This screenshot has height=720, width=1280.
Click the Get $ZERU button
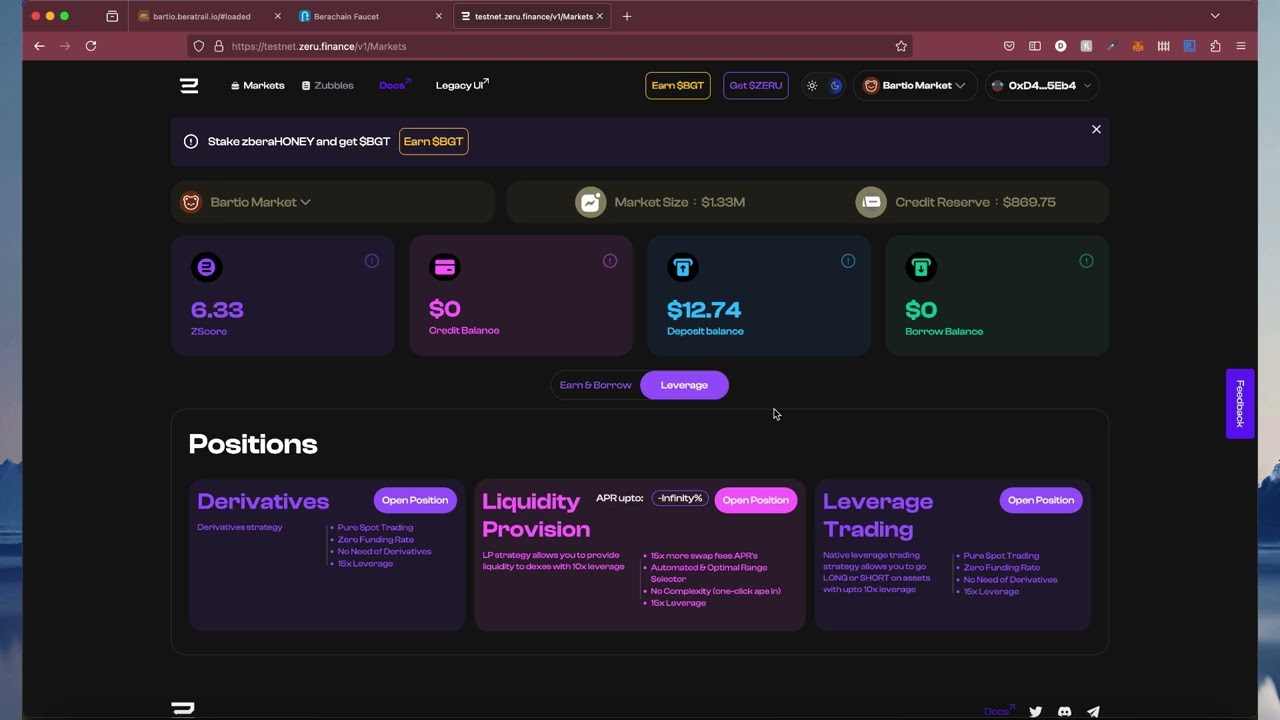coord(756,86)
